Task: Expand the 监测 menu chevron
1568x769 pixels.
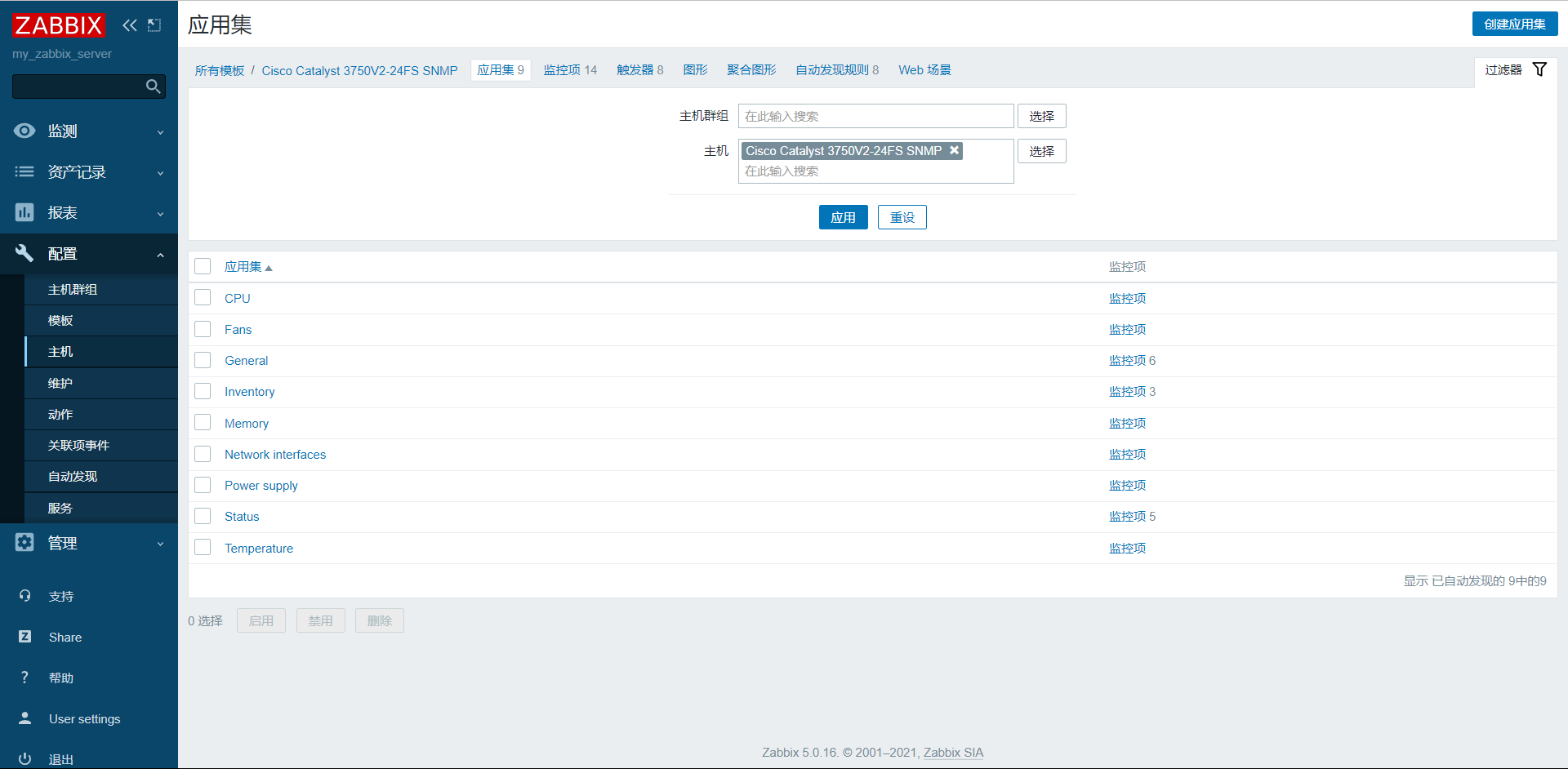Action: tap(160, 132)
